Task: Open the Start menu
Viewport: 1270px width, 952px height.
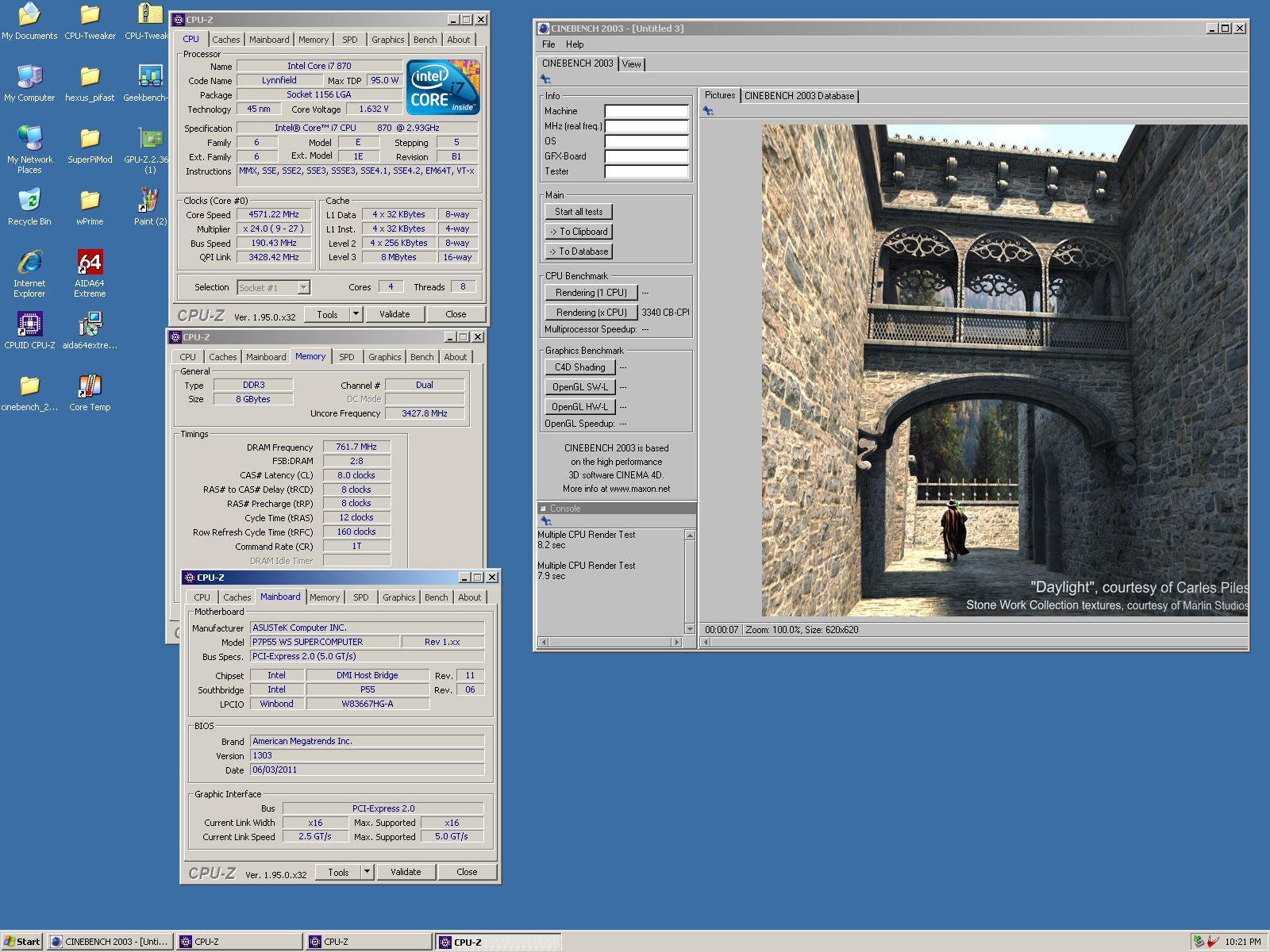Action: point(21,942)
